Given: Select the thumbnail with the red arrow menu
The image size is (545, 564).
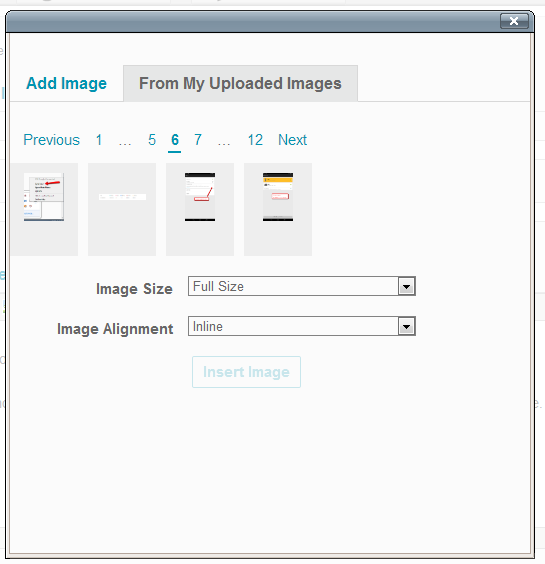Looking at the screenshot, I should [44, 209].
